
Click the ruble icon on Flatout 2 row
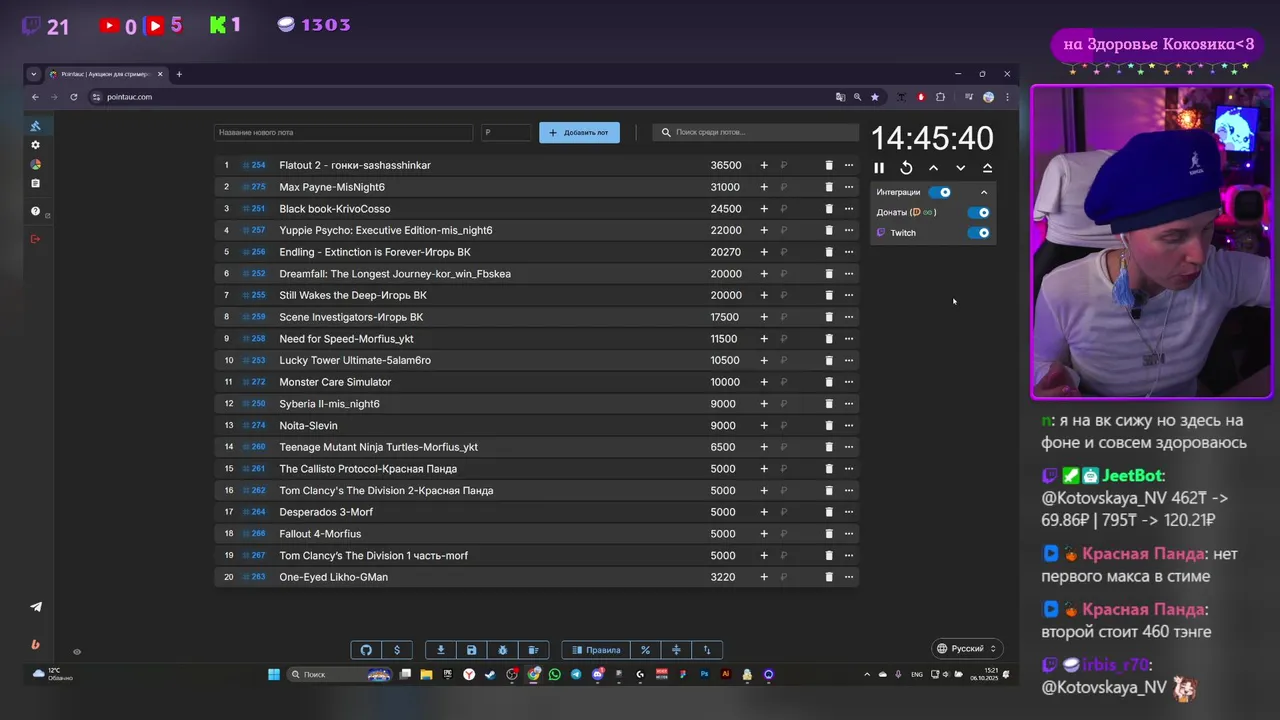tap(784, 165)
